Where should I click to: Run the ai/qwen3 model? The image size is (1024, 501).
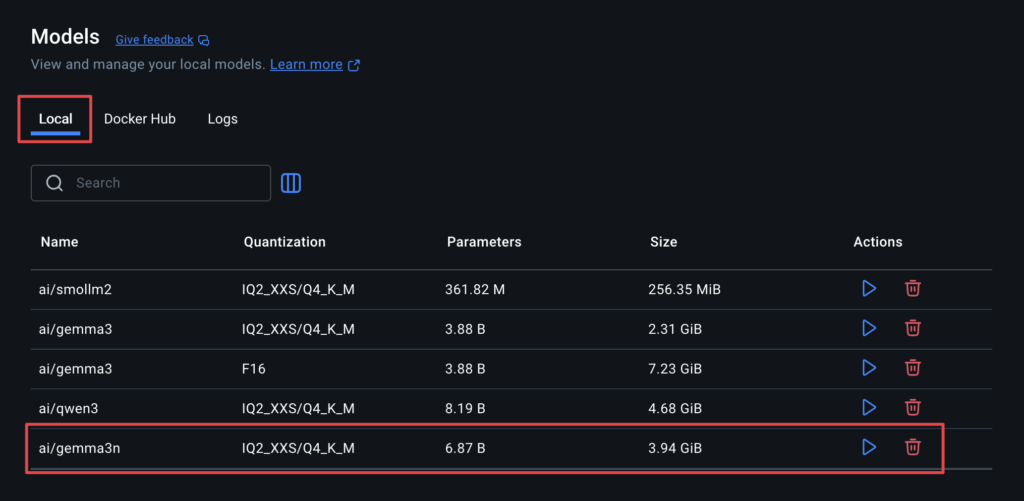(x=869, y=408)
